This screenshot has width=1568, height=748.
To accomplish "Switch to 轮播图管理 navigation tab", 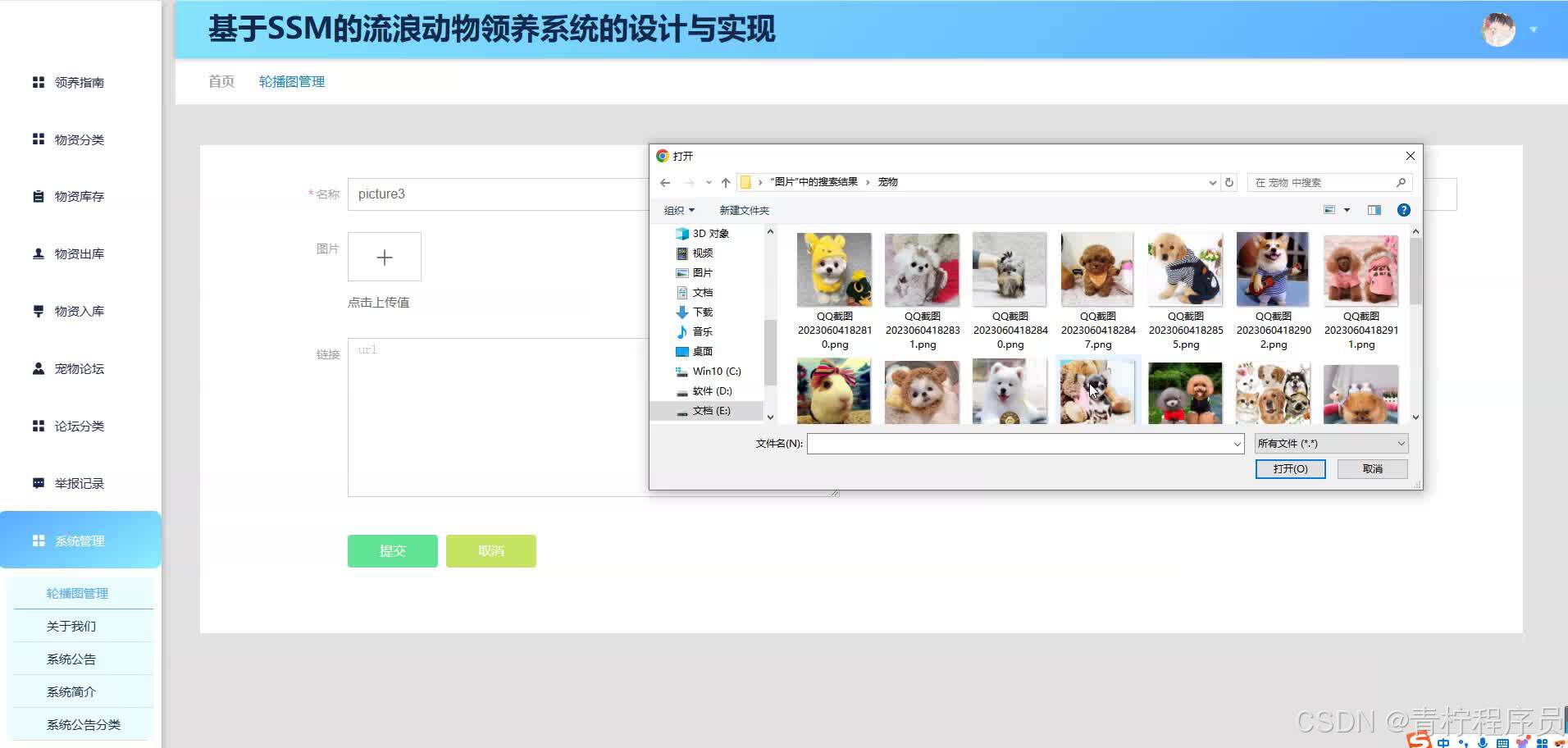I will click(291, 81).
